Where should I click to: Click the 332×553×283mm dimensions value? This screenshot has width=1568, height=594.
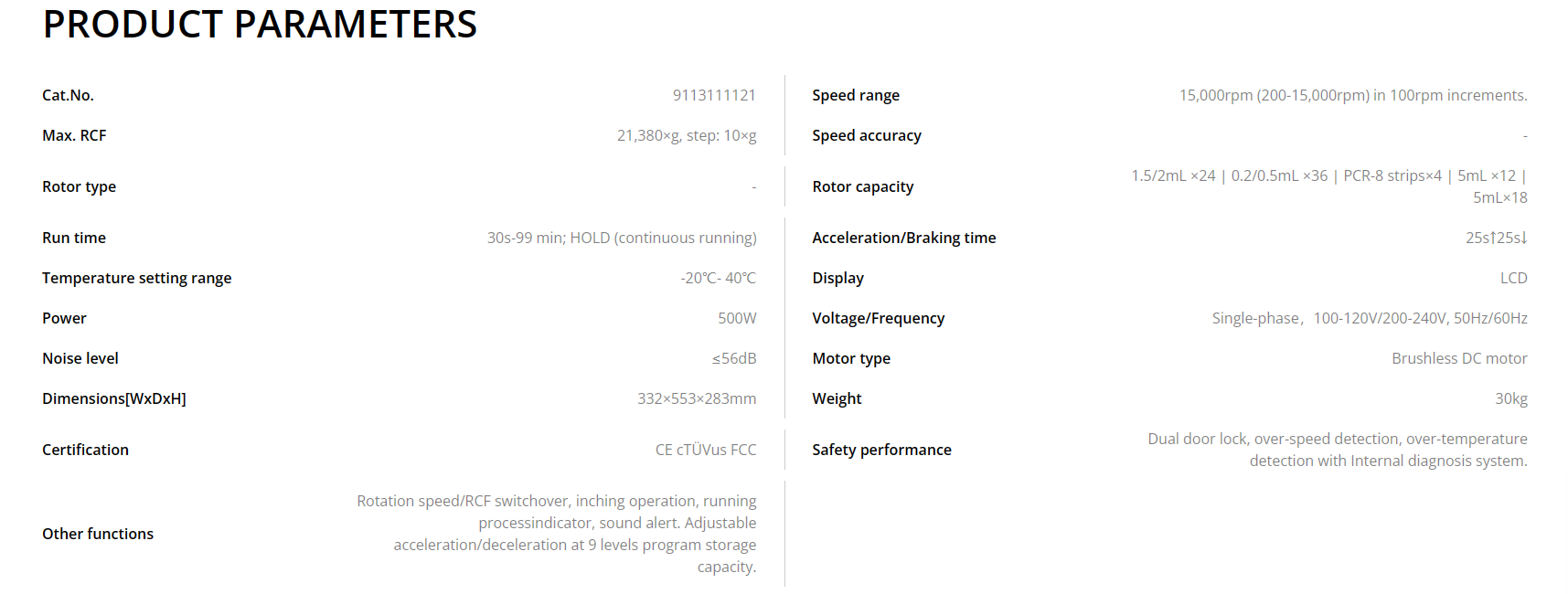pyautogui.click(x=697, y=398)
